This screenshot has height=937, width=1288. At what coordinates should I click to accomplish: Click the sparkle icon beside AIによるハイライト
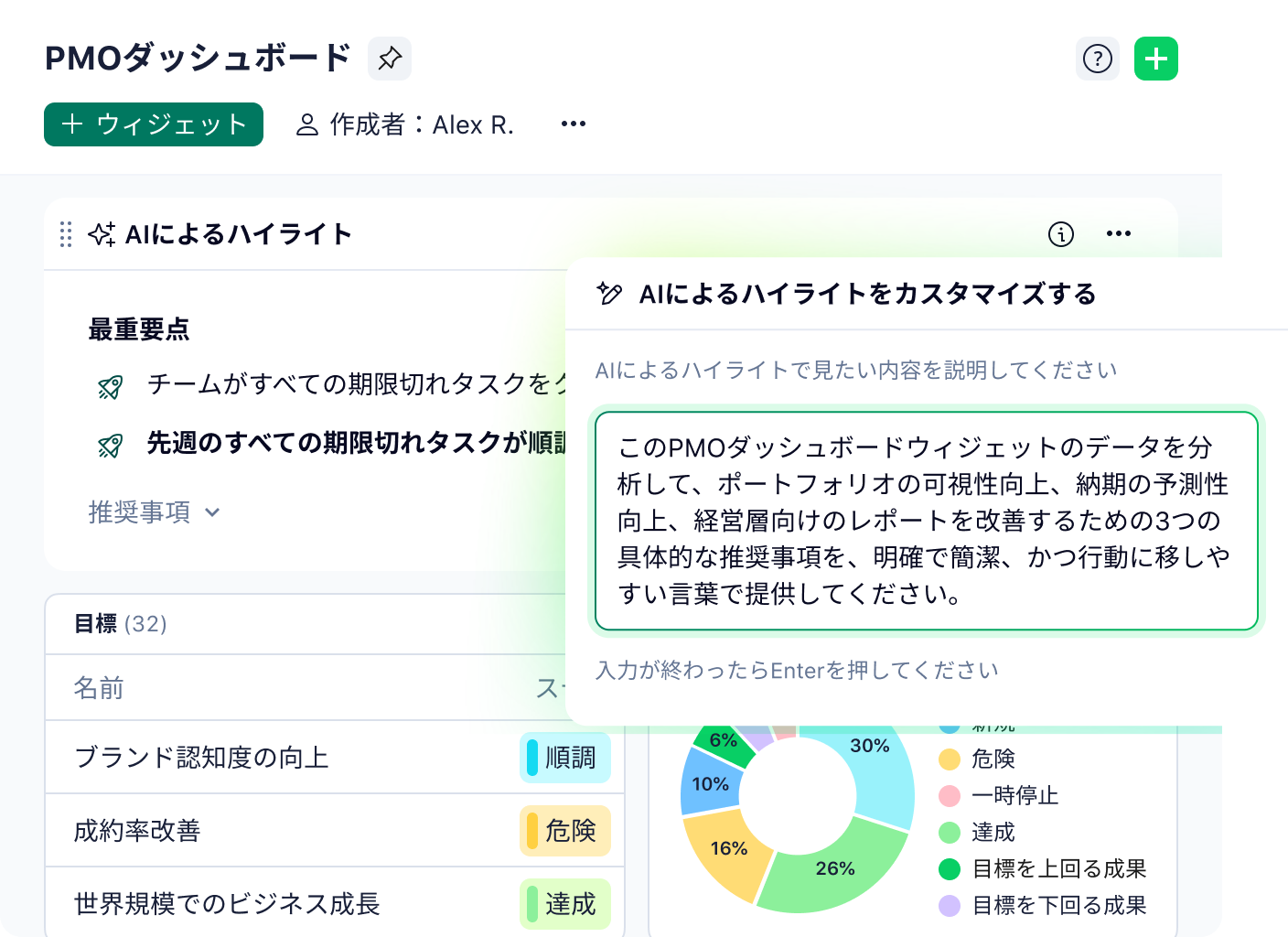tap(102, 233)
